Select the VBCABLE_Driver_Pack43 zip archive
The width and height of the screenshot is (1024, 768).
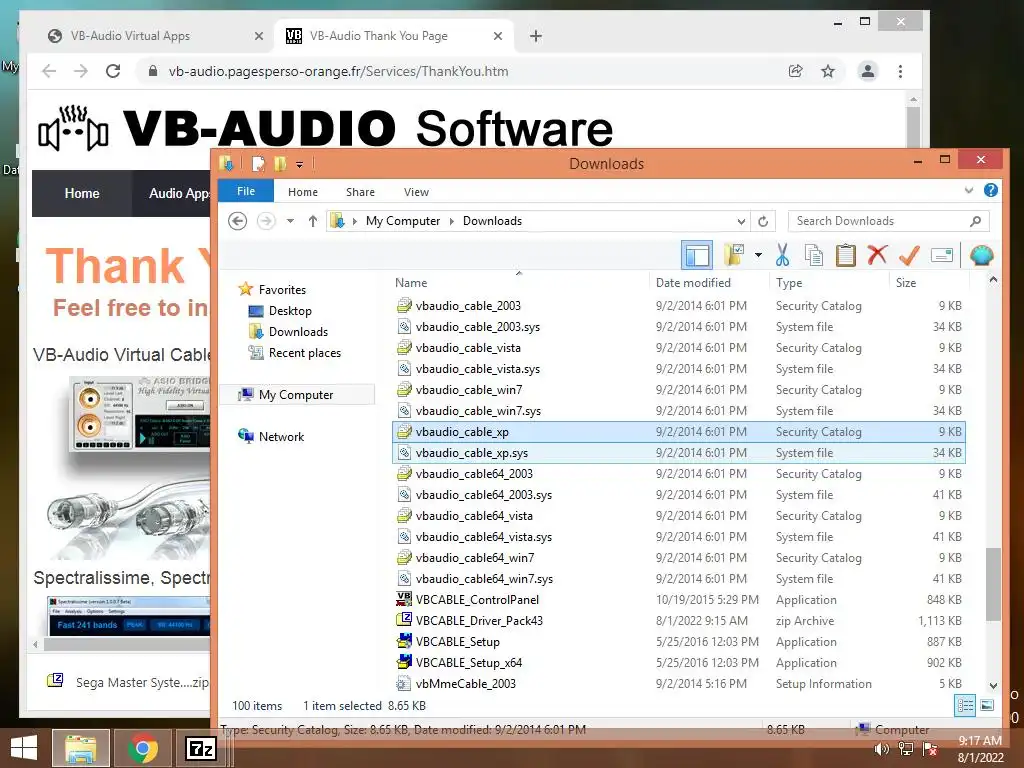679,620
